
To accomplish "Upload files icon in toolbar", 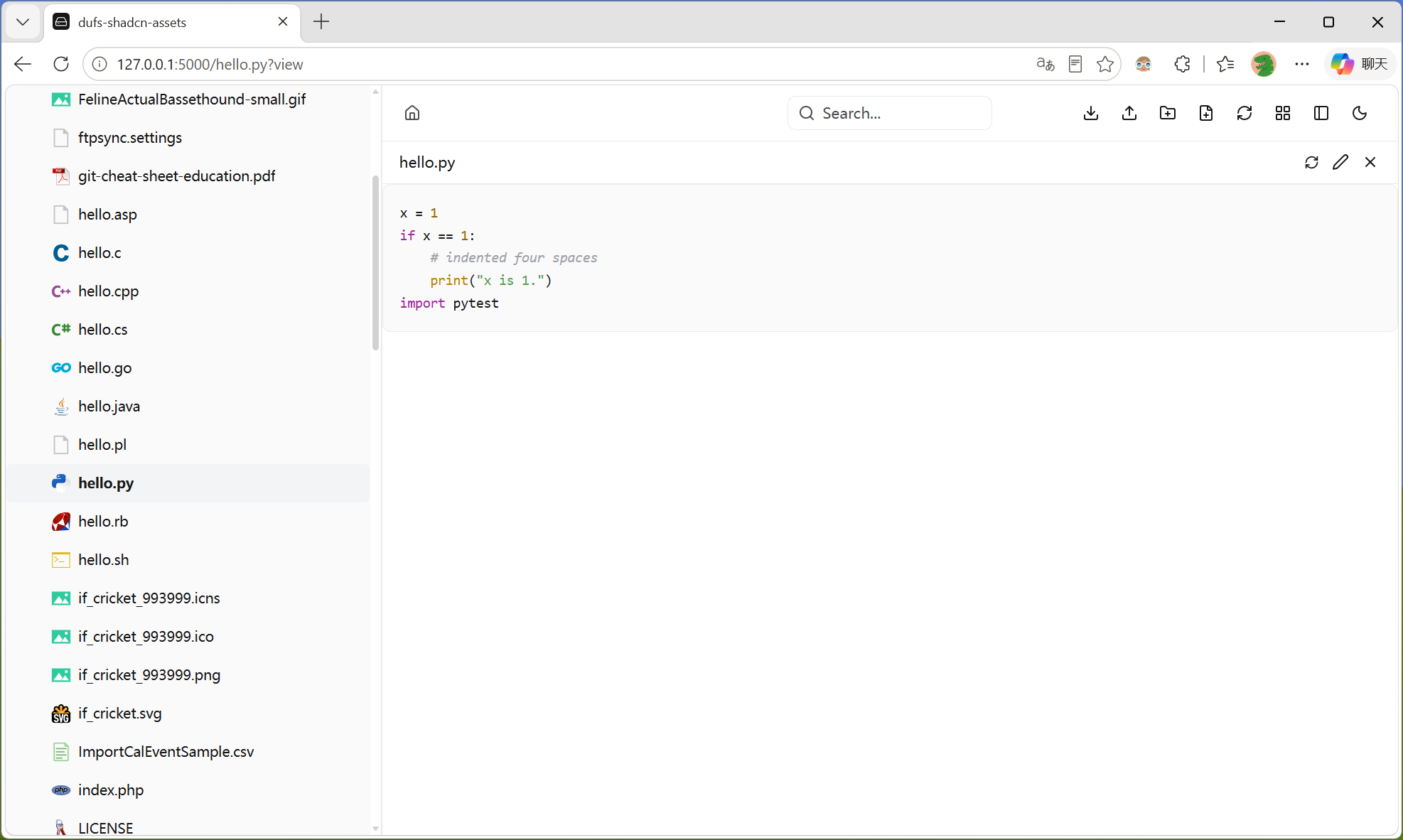I will (1129, 113).
